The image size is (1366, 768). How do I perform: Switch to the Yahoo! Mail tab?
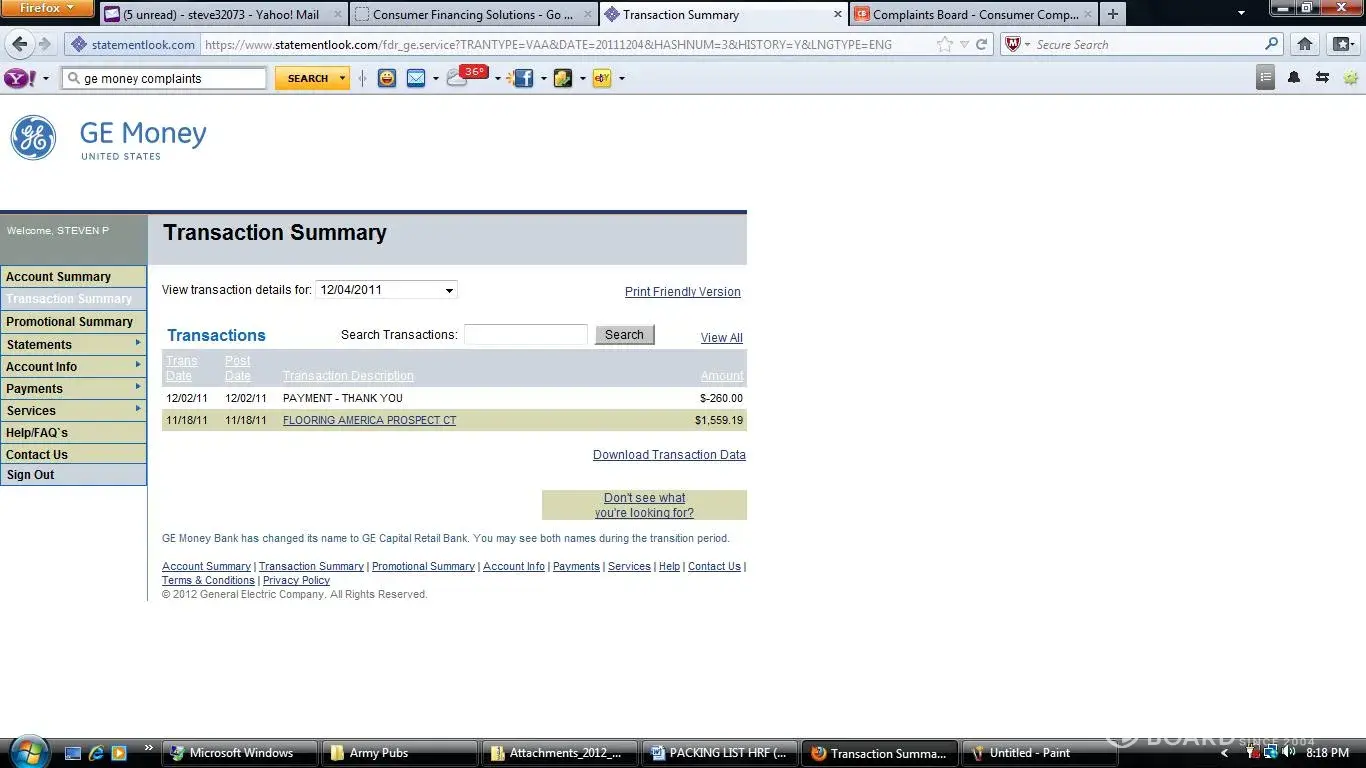pyautogui.click(x=223, y=14)
